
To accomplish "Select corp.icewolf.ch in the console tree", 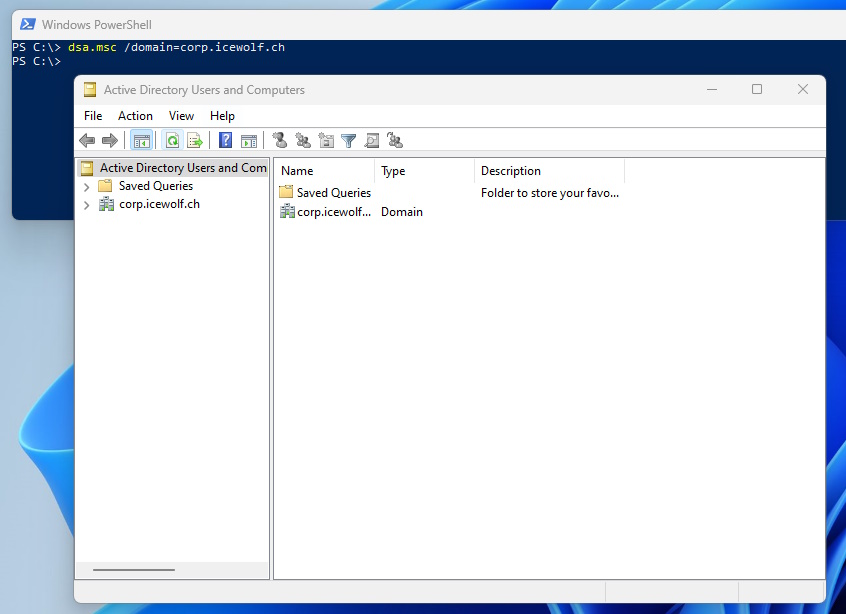I will pos(159,204).
